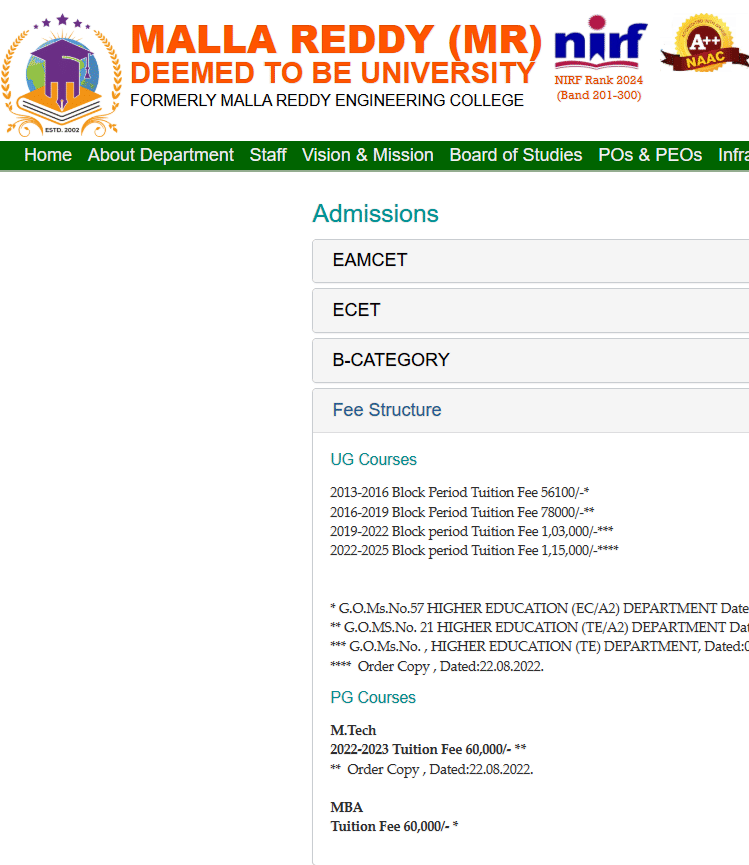Click the Malla Reddy University crest logo
Image resolution: width=749 pixels, height=865 pixels.
62,75
